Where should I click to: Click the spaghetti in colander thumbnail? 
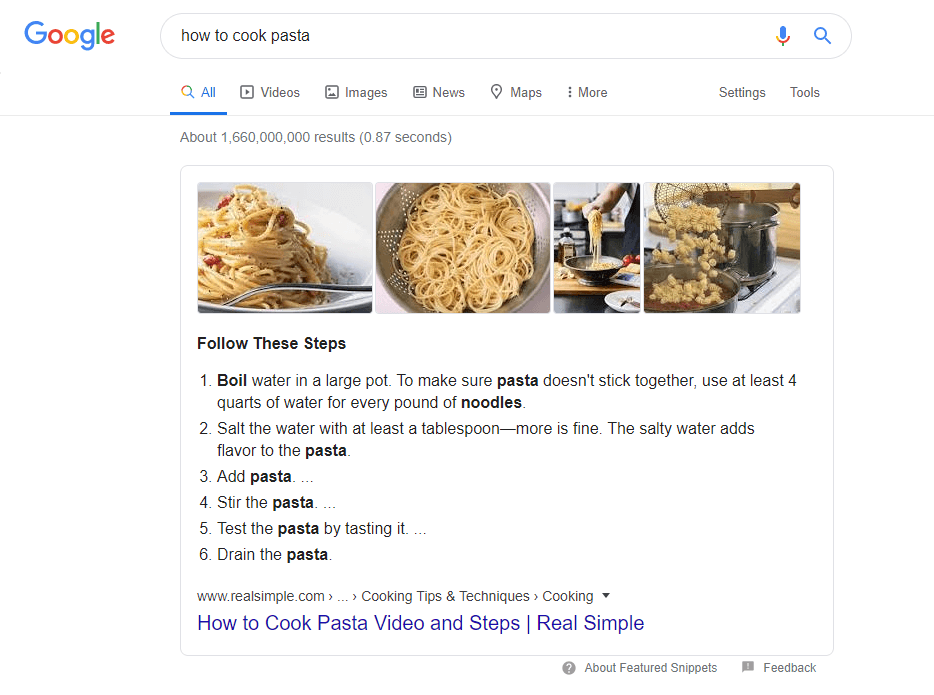463,247
